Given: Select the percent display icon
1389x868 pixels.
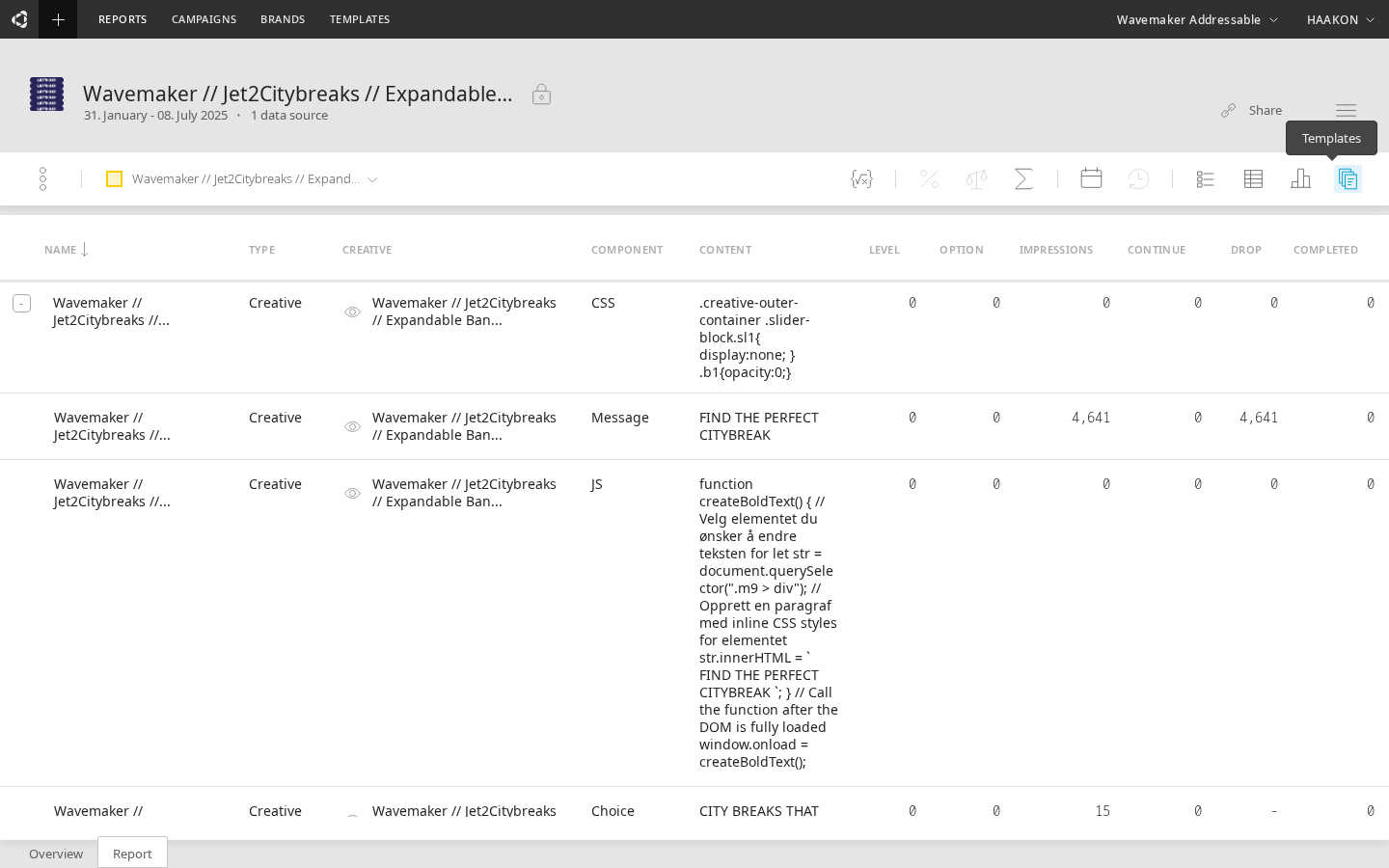Looking at the screenshot, I should click(x=928, y=178).
